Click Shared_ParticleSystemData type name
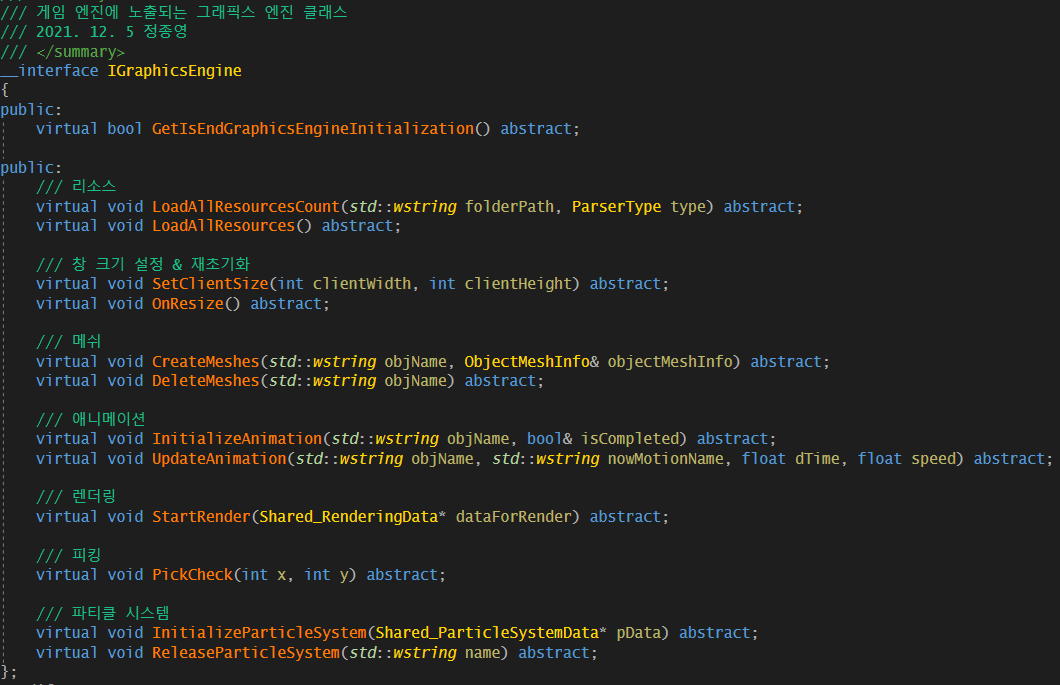Viewport: 1060px width, 685px height. tap(487, 633)
